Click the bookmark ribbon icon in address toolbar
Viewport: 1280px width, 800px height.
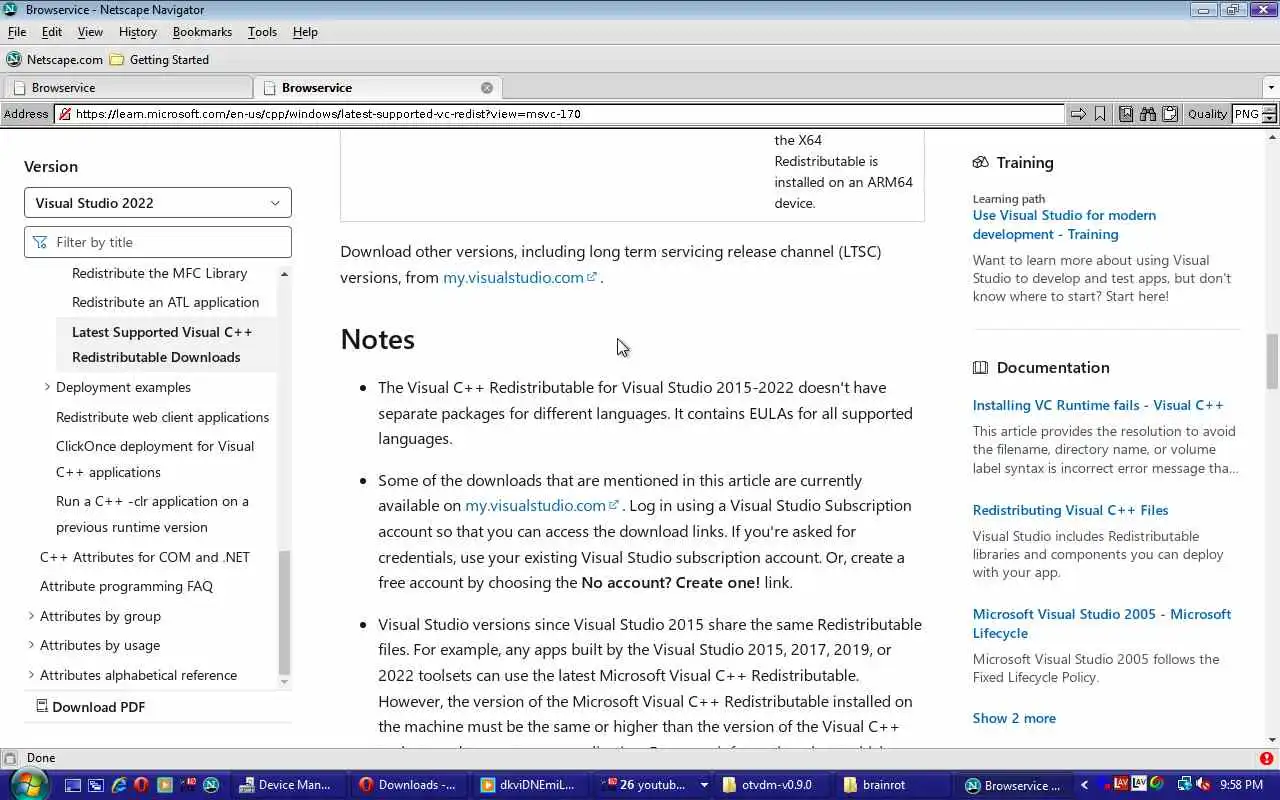[1100, 114]
